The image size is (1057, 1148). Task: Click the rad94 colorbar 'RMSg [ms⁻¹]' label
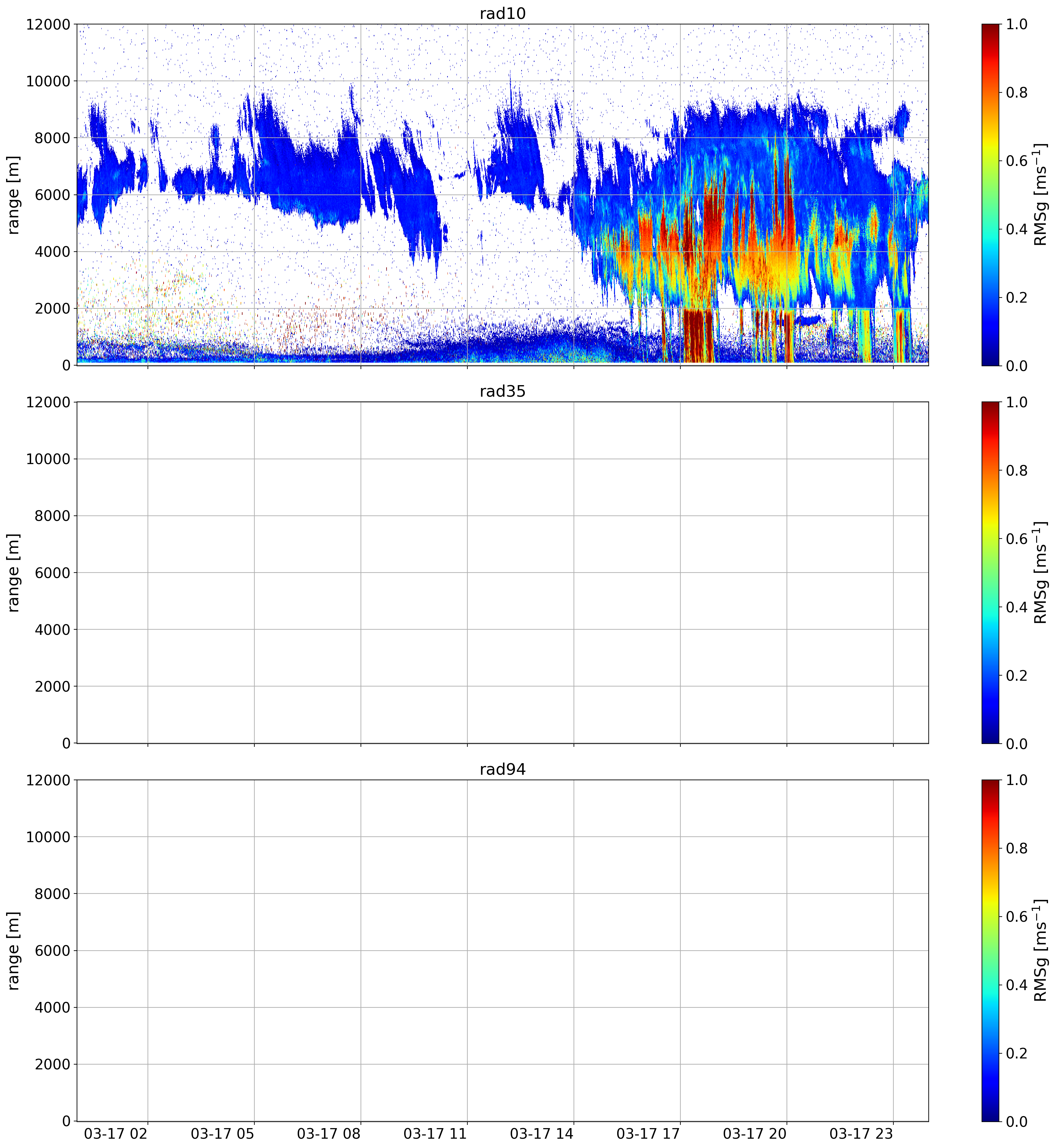point(1040,951)
